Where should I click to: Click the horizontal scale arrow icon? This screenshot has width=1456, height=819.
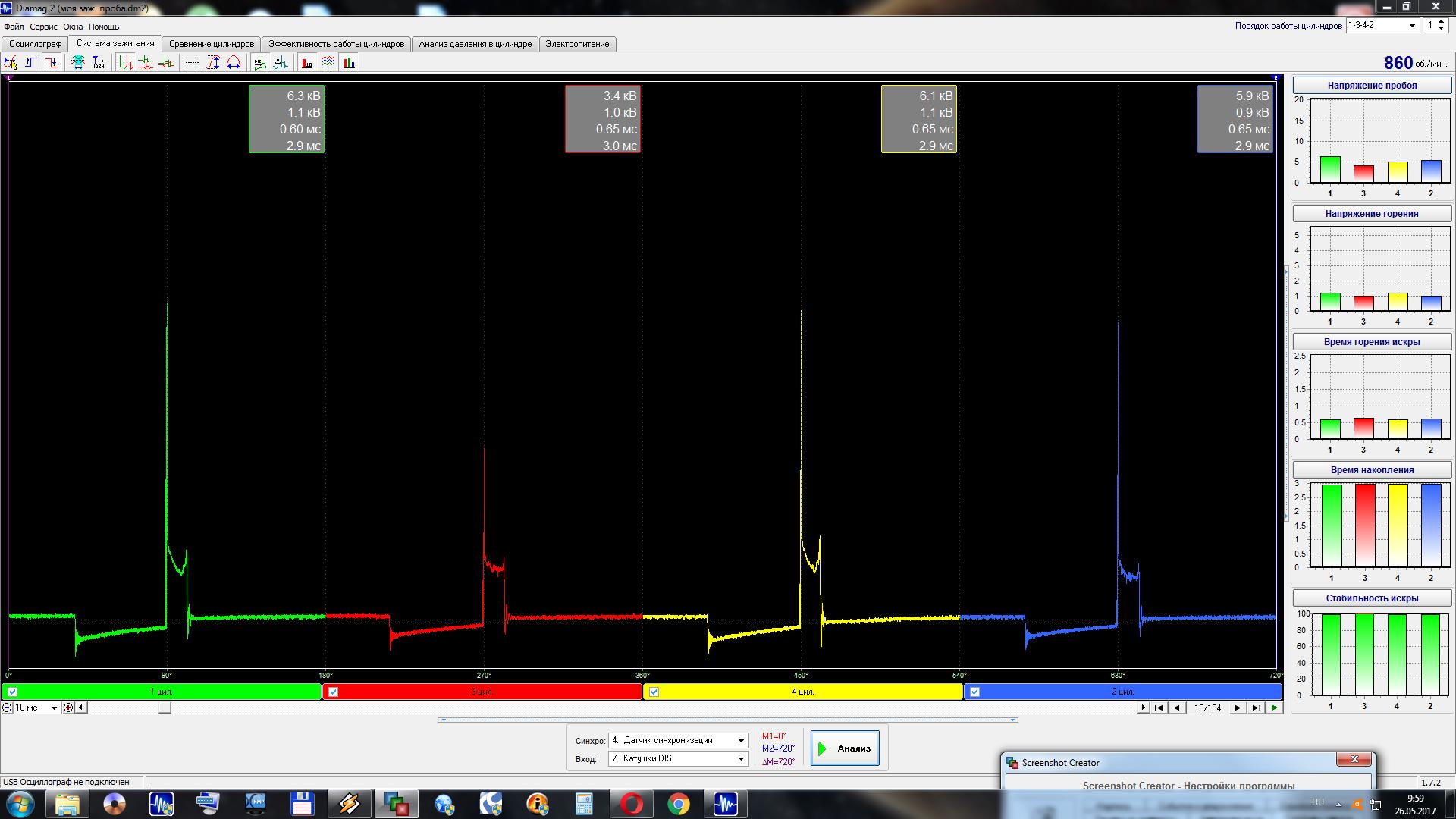point(234,63)
